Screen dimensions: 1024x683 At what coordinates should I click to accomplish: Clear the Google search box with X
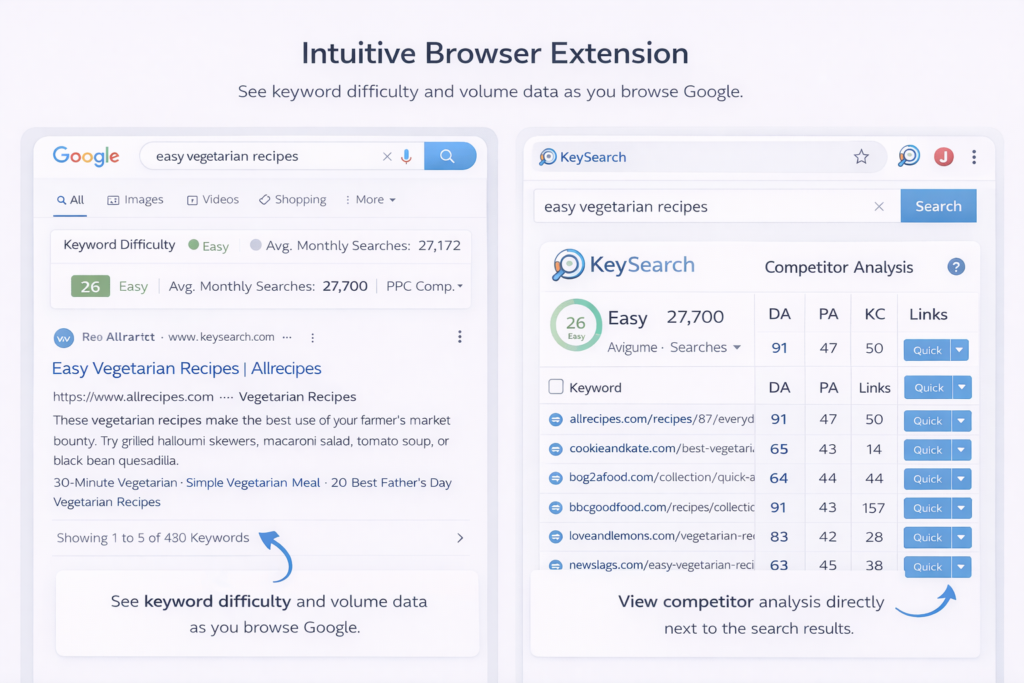[387, 156]
